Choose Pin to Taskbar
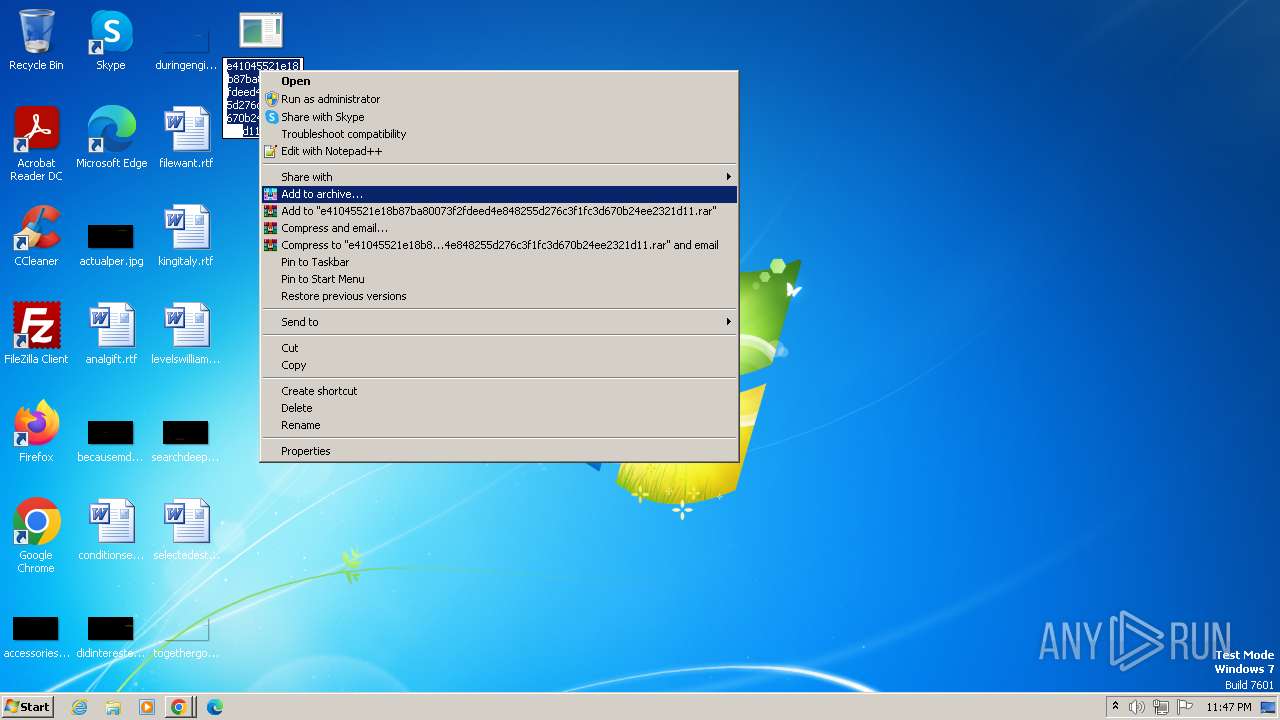This screenshot has height=720, width=1280. tap(499, 262)
